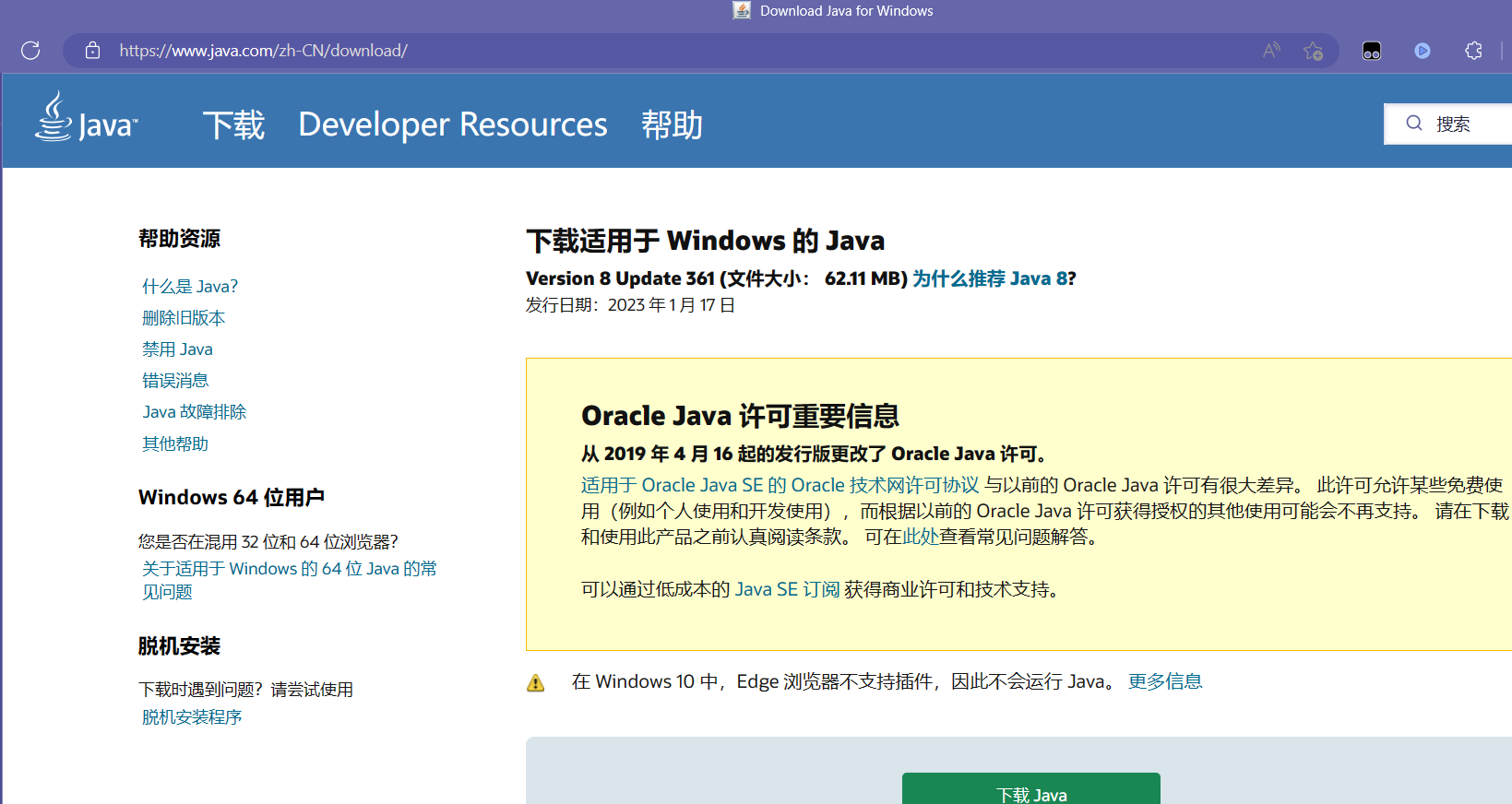
Task: Open the 帮助 navigation menu item
Action: (x=672, y=124)
